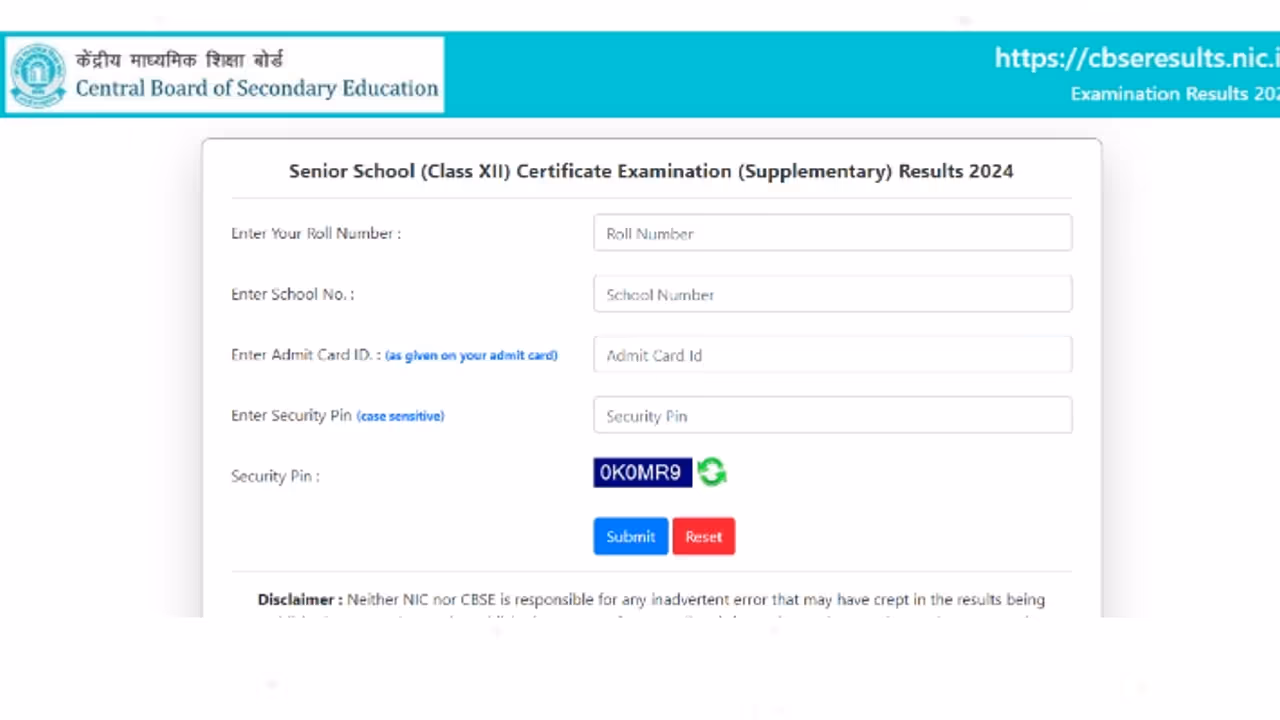Select the Security Pin entry box
The height and width of the screenshot is (720, 1280).
click(x=833, y=415)
